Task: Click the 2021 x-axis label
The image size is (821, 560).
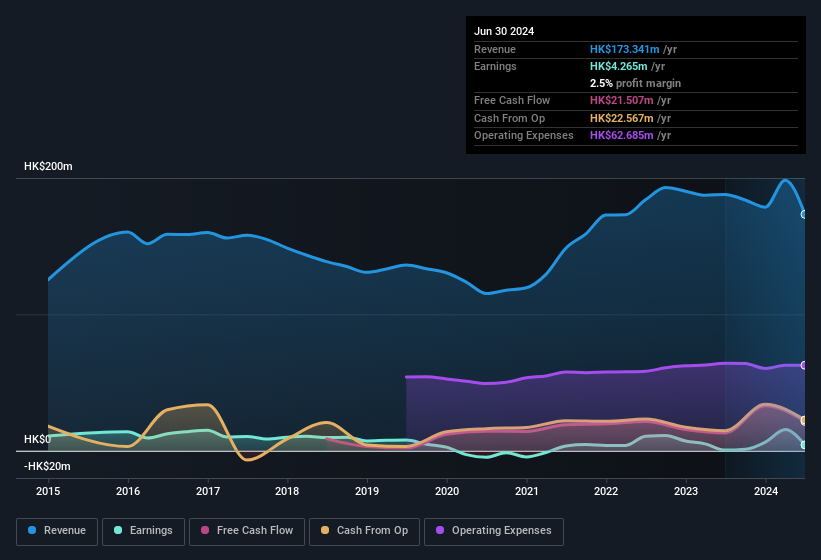Action: [527, 491]
